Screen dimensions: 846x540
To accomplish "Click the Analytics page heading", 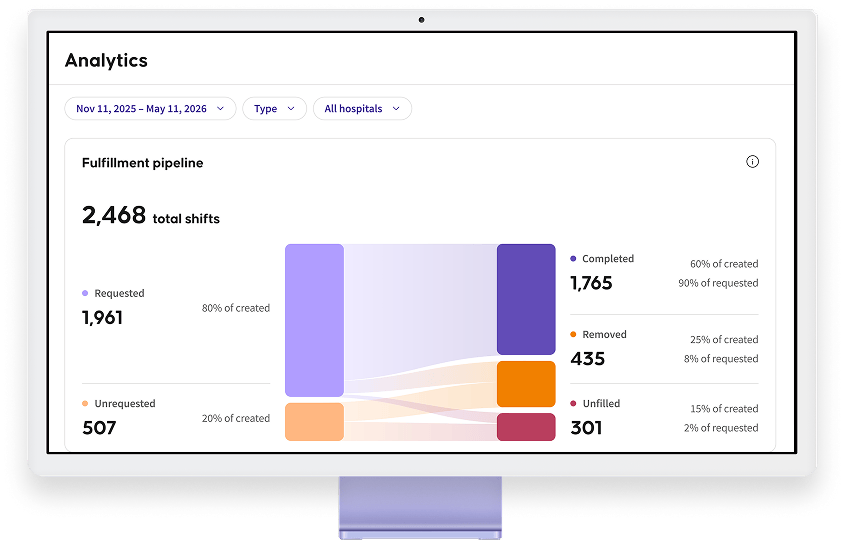I will [106, 60].
